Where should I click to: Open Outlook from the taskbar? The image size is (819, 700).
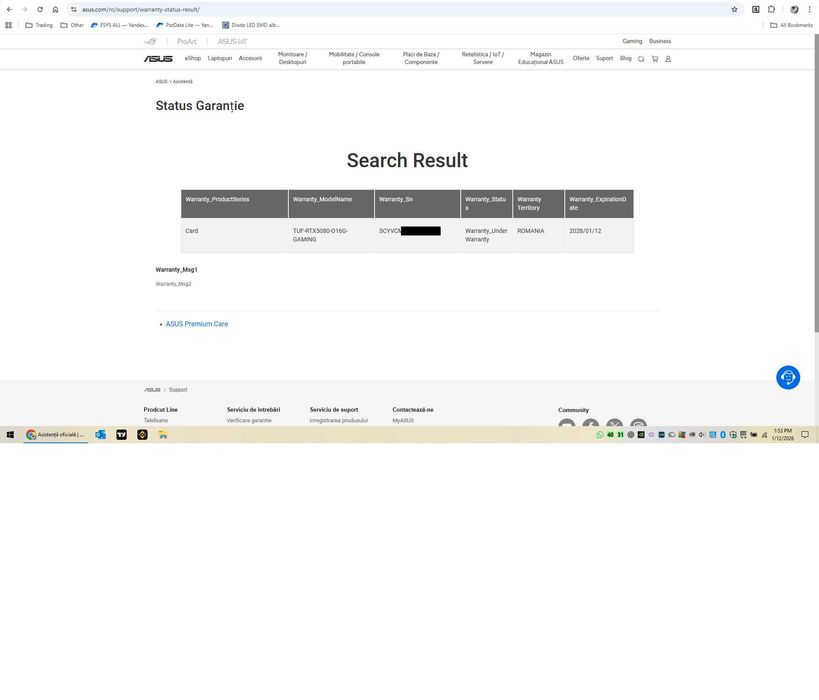pyautogui.click(x=100, y=435)
